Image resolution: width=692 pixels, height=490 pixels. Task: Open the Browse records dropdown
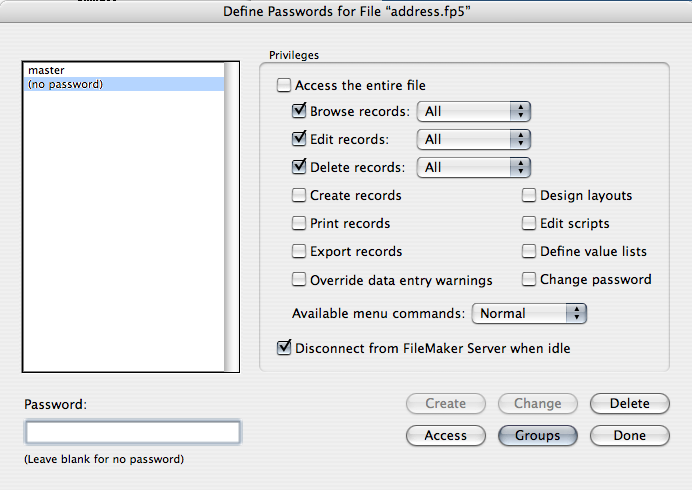[473, 111]
